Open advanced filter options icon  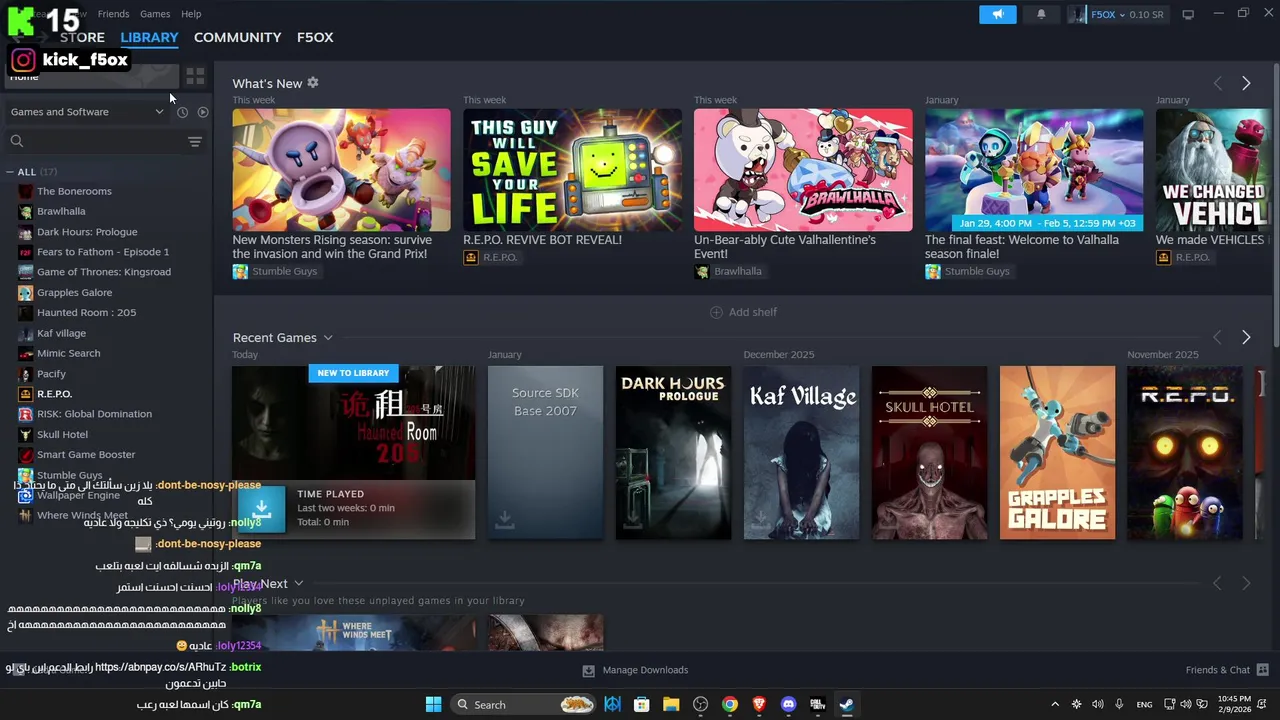tap(195, 141)
